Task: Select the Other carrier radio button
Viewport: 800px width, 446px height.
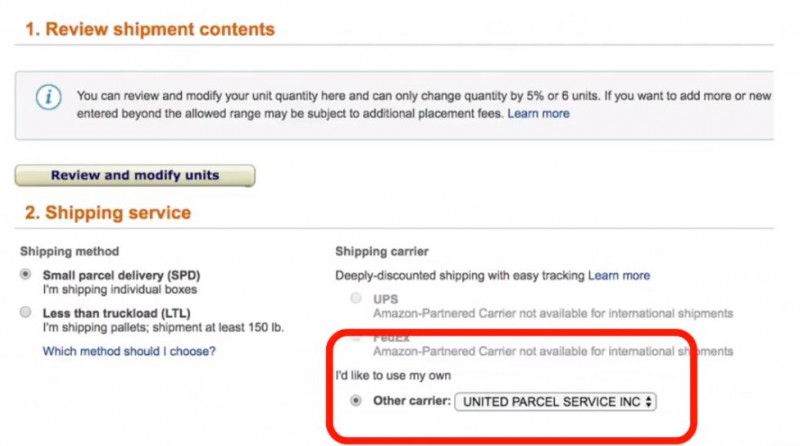Action: [356, 401]
